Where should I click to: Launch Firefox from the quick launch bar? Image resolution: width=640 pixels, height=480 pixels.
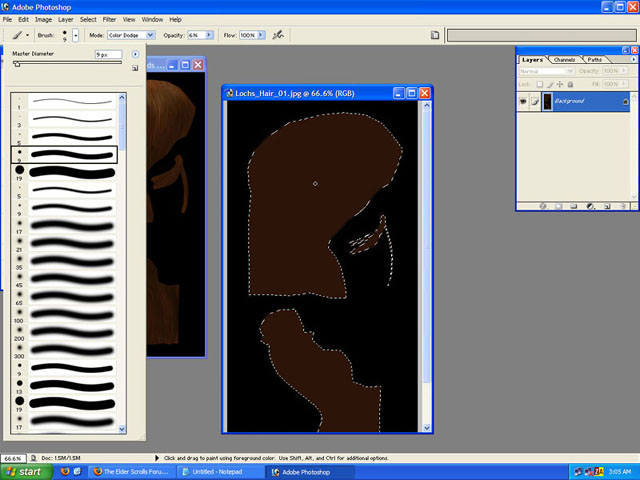point(65,472)
